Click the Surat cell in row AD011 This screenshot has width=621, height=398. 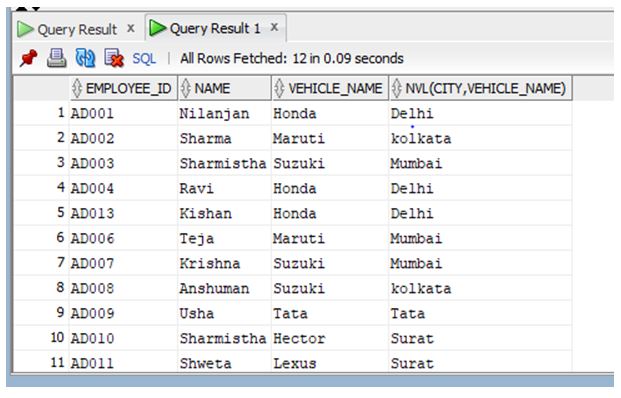coord(480,362)
